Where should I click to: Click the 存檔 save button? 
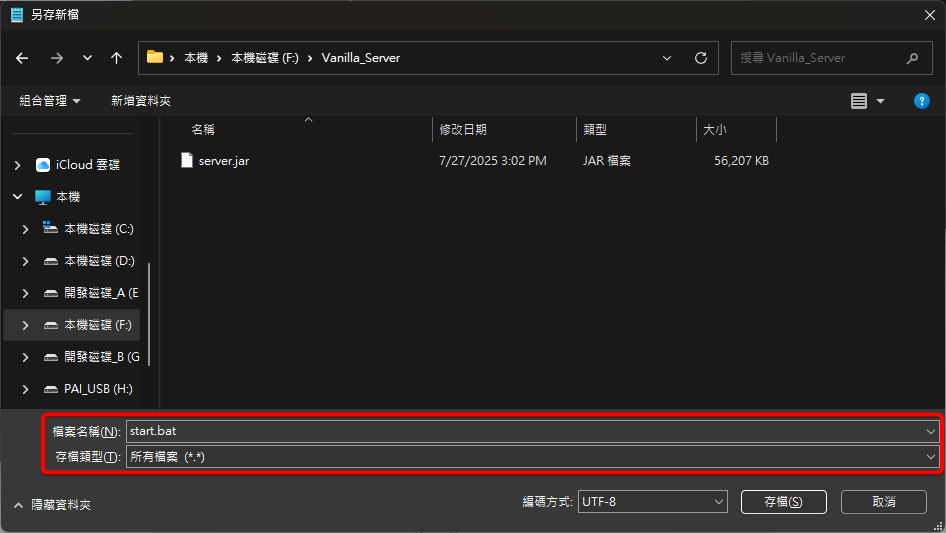[783, 502]
